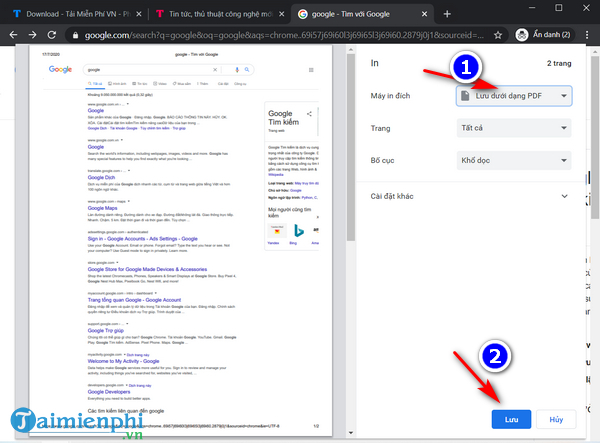Click the PDF document icon in destination field
Image resolution: width=600 pixels, height=443 pixels.
[x=465, y=96]
